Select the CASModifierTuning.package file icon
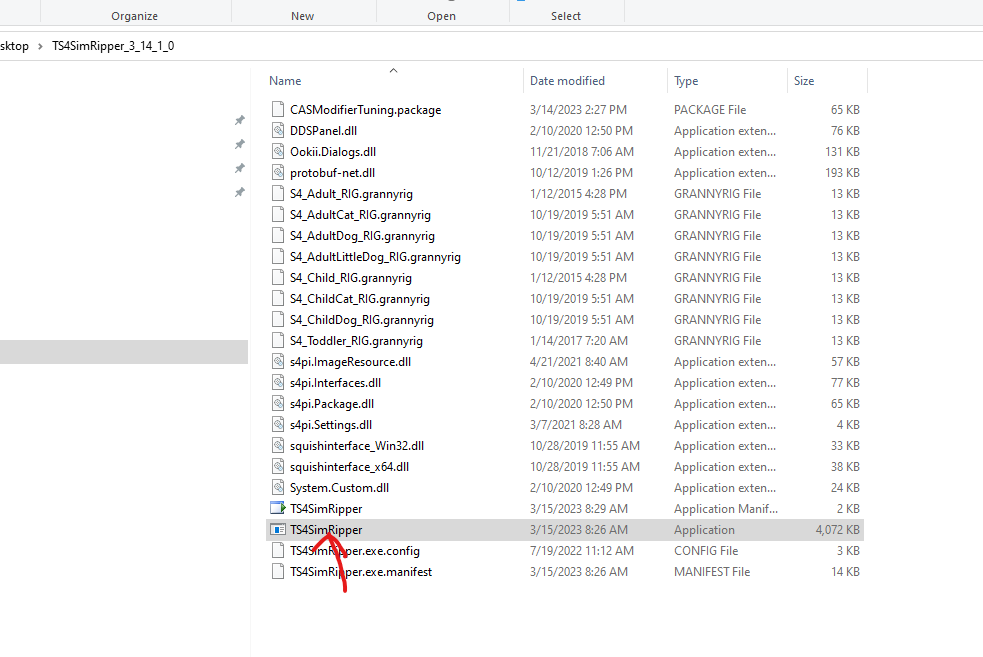The width and height of the screenshot is (983, 657). point(277,109)
